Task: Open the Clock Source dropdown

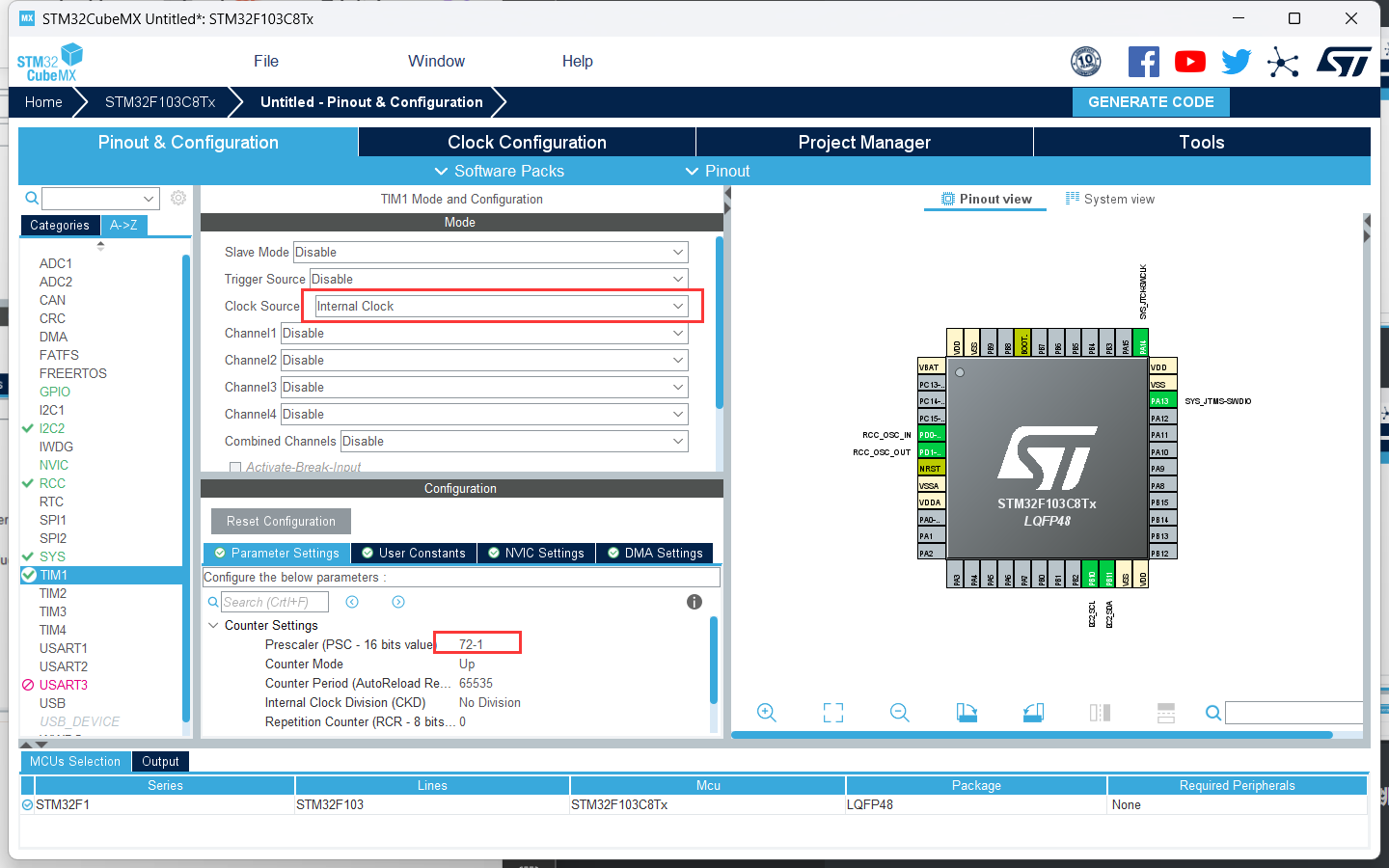Action: point(503,306)
